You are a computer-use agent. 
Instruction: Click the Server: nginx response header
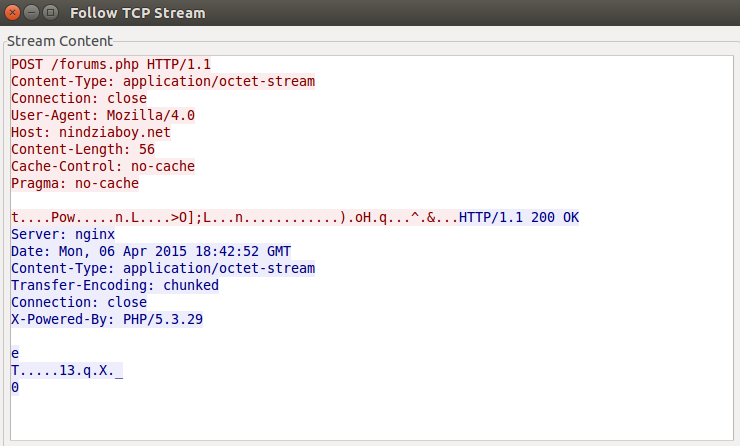[63, 235]
